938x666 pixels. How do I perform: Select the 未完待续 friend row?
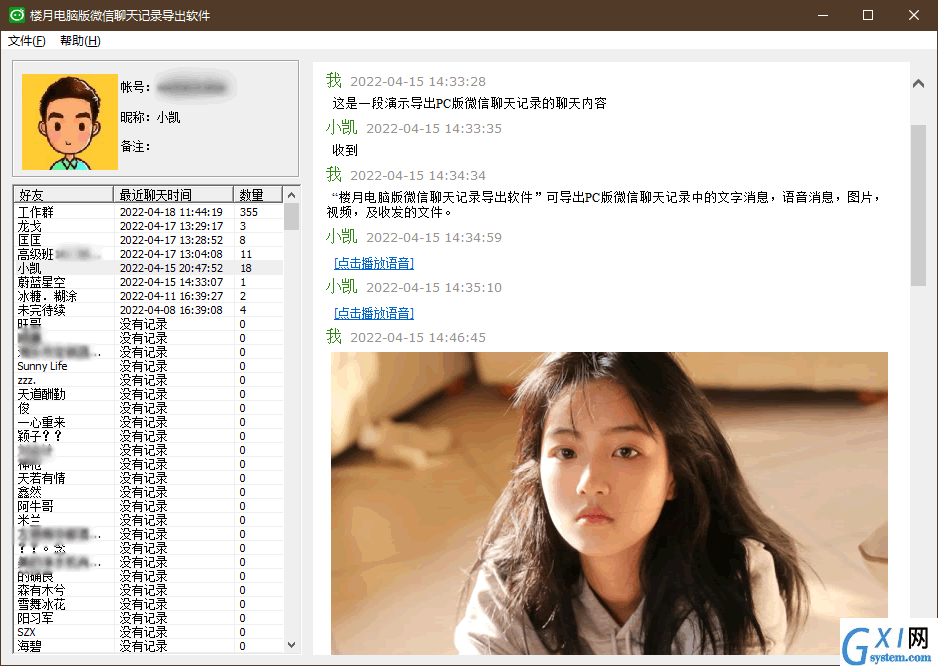pyautogui.click(x=148, y=310)
